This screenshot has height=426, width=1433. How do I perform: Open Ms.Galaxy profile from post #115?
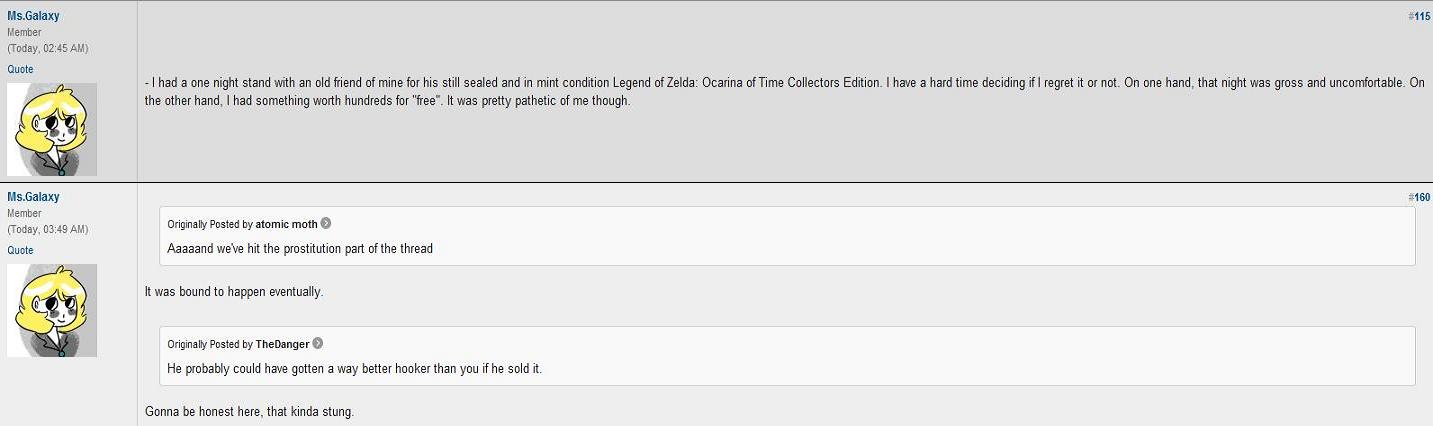pos(33,16)
